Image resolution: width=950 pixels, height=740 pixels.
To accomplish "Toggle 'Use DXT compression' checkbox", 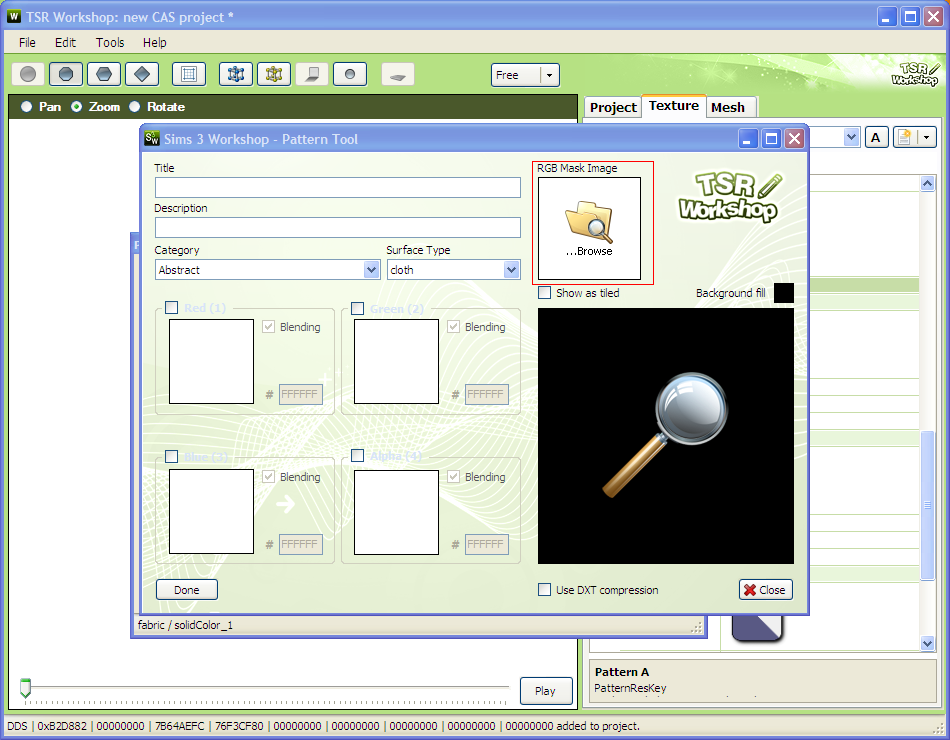I will pos(545,590).
